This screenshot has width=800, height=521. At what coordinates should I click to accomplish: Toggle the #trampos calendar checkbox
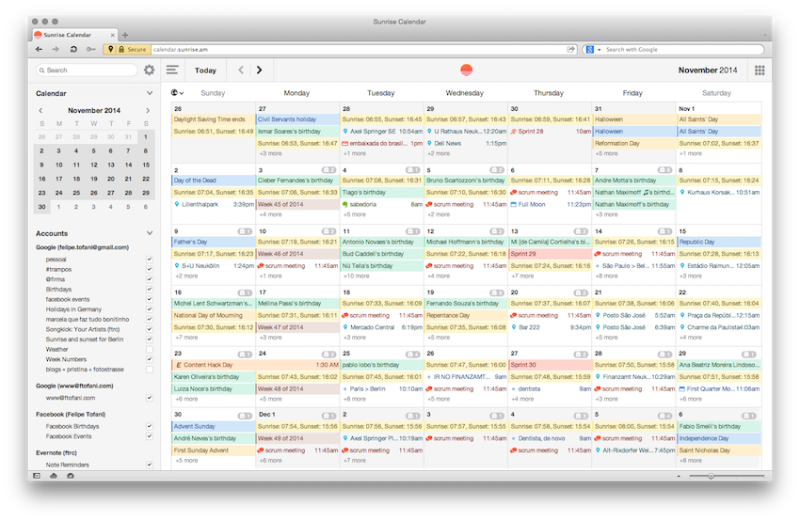tap(149, 269)
